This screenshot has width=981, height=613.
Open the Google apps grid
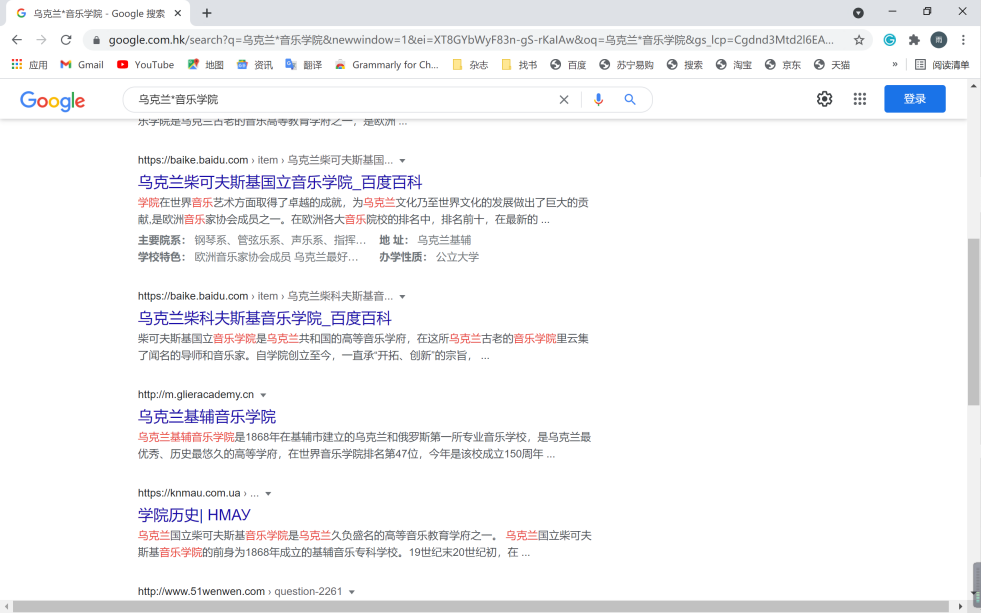coord(860,99)
